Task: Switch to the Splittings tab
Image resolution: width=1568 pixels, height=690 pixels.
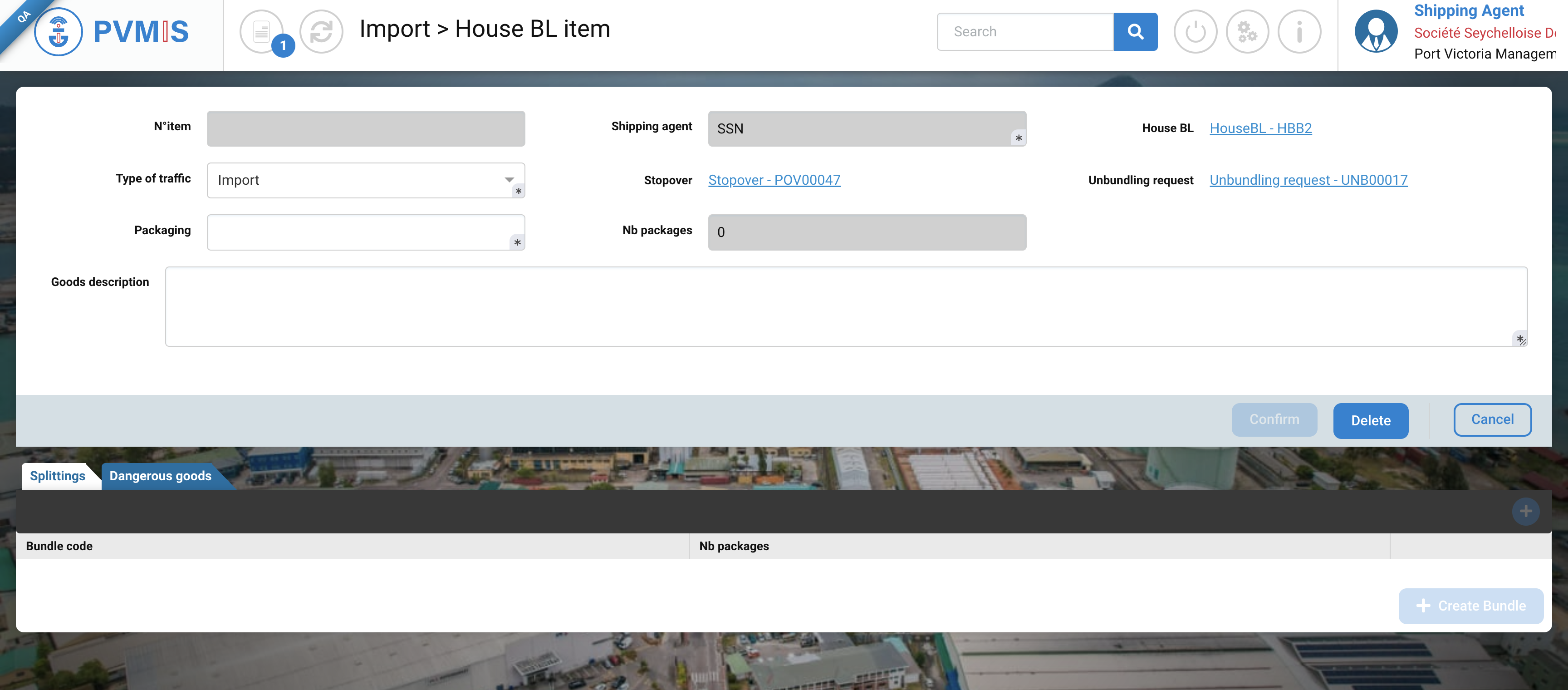Action: [x=58, y=476]
